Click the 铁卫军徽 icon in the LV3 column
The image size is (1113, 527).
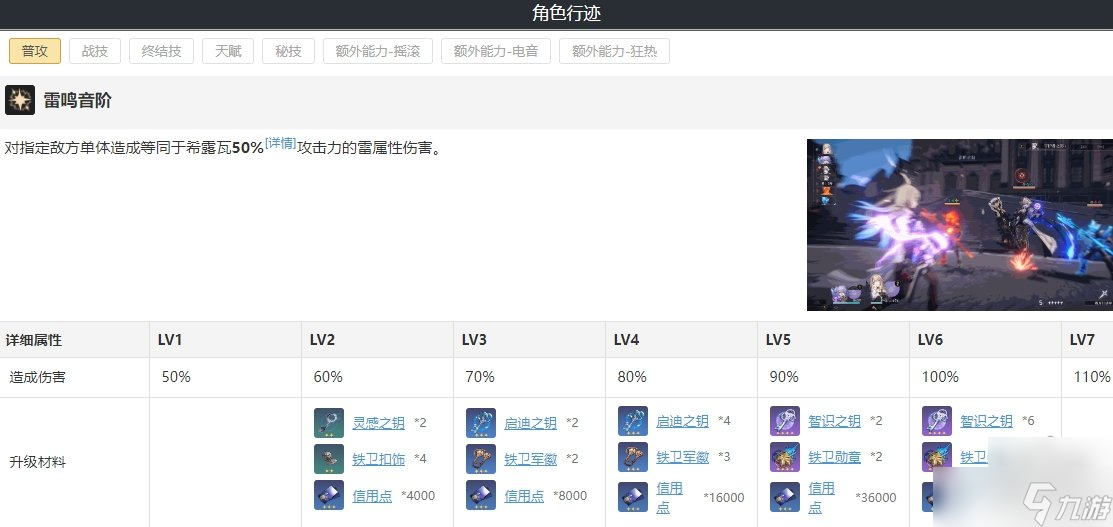(481, 459)
